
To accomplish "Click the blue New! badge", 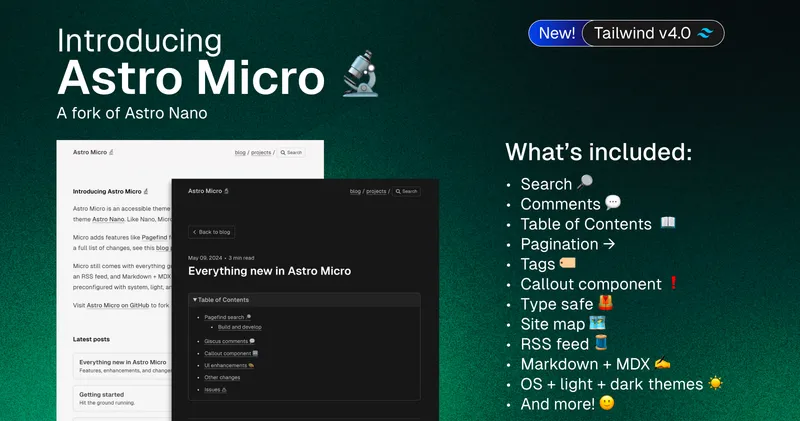I will (x=556, y=34).
